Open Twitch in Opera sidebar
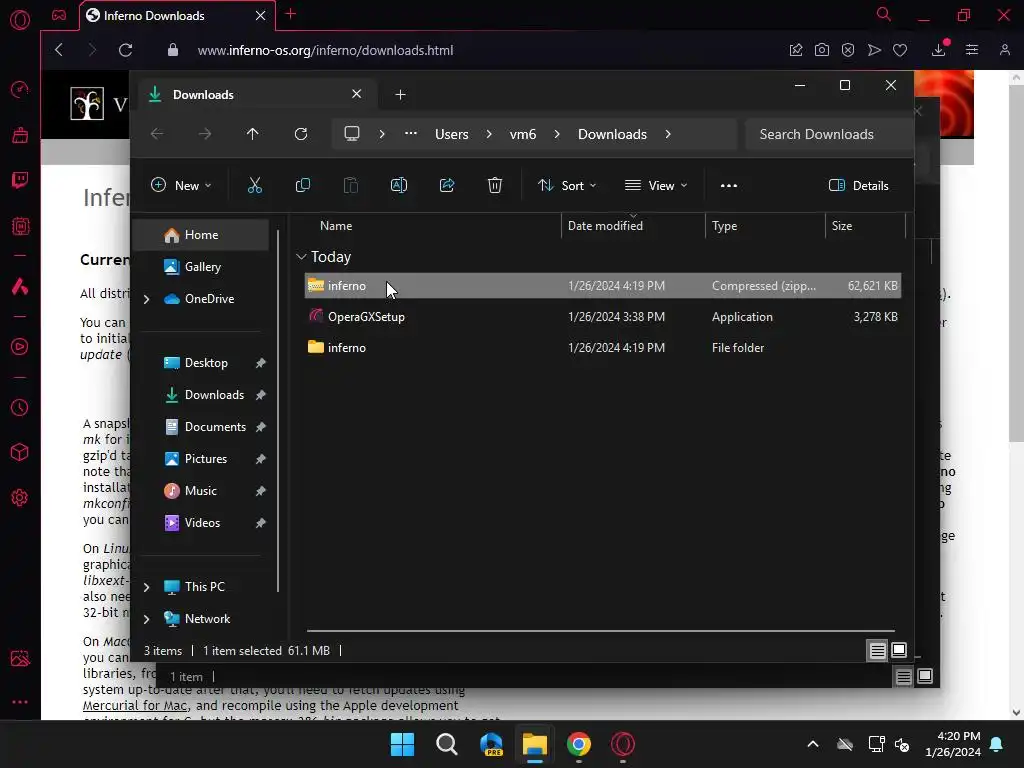1024x768 pixels. (x=20, y=180)
